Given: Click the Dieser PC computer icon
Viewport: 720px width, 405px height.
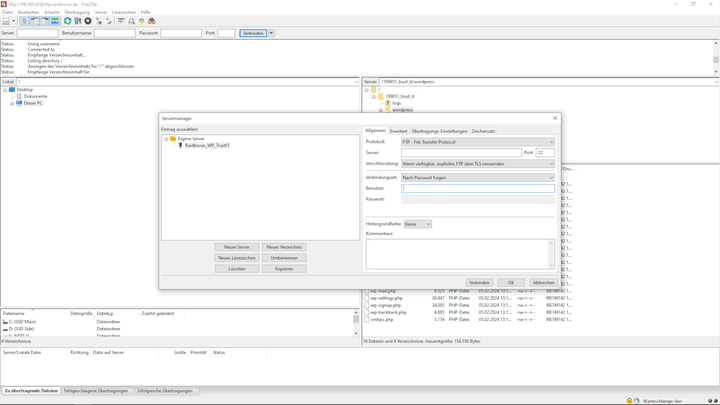Looking at the screenshot, I should [19, 103].
